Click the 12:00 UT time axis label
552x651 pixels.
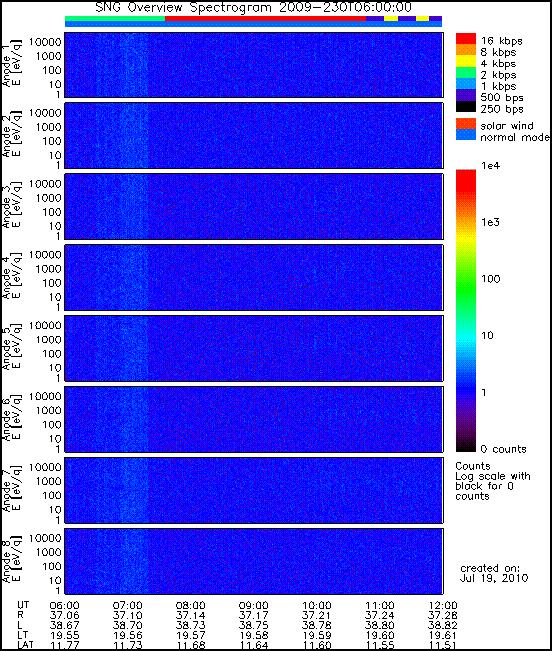point(443,606)
